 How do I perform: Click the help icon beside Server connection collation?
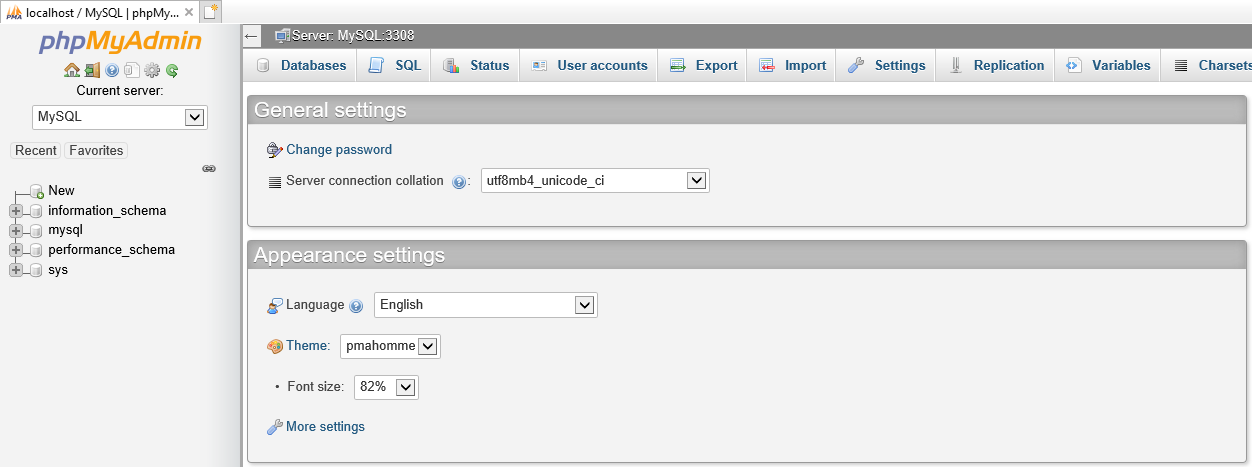pyautogui.click(x=460, y=182)
